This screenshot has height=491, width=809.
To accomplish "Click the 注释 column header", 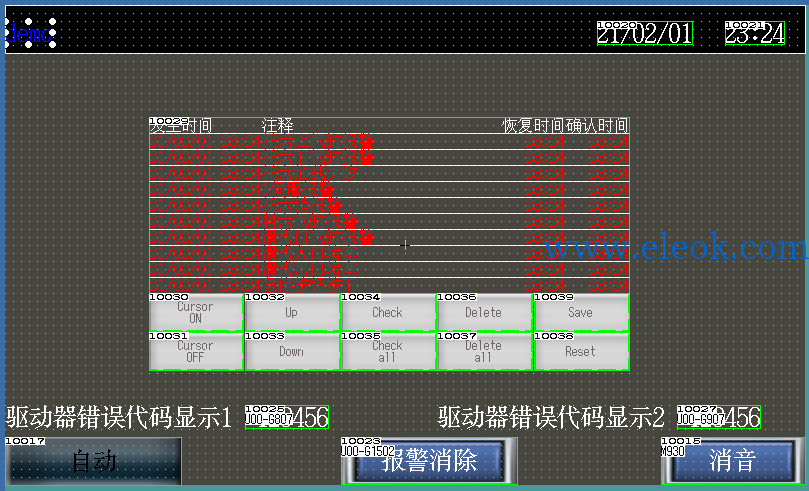I will click(278, 125).
